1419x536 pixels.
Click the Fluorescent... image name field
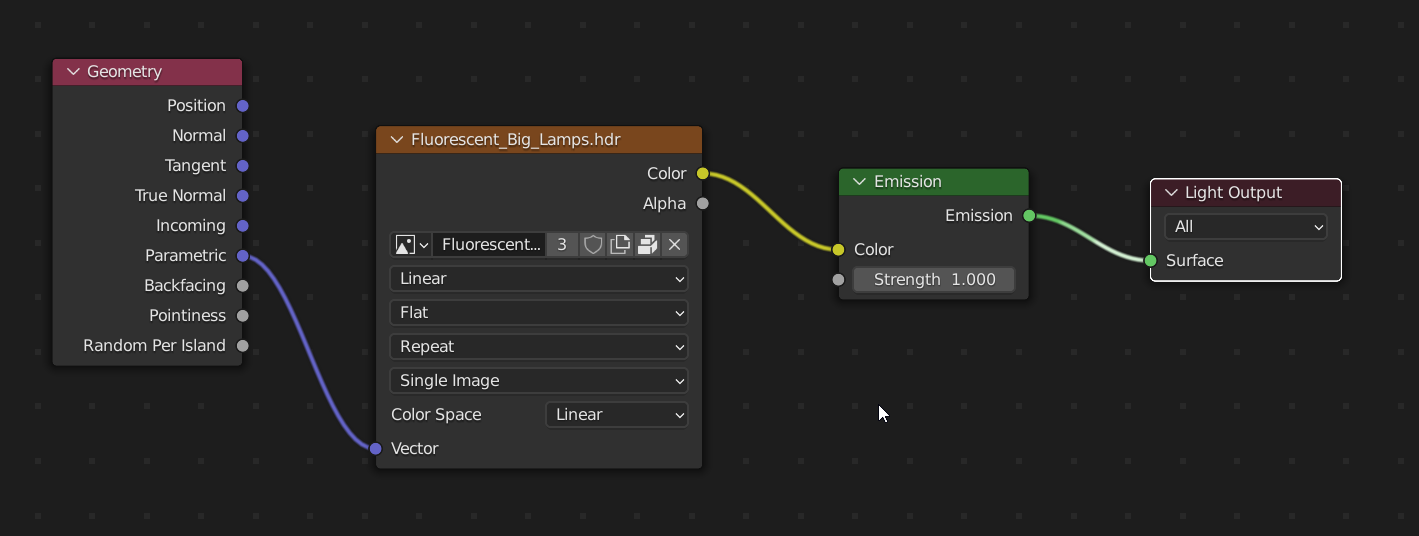489,245
